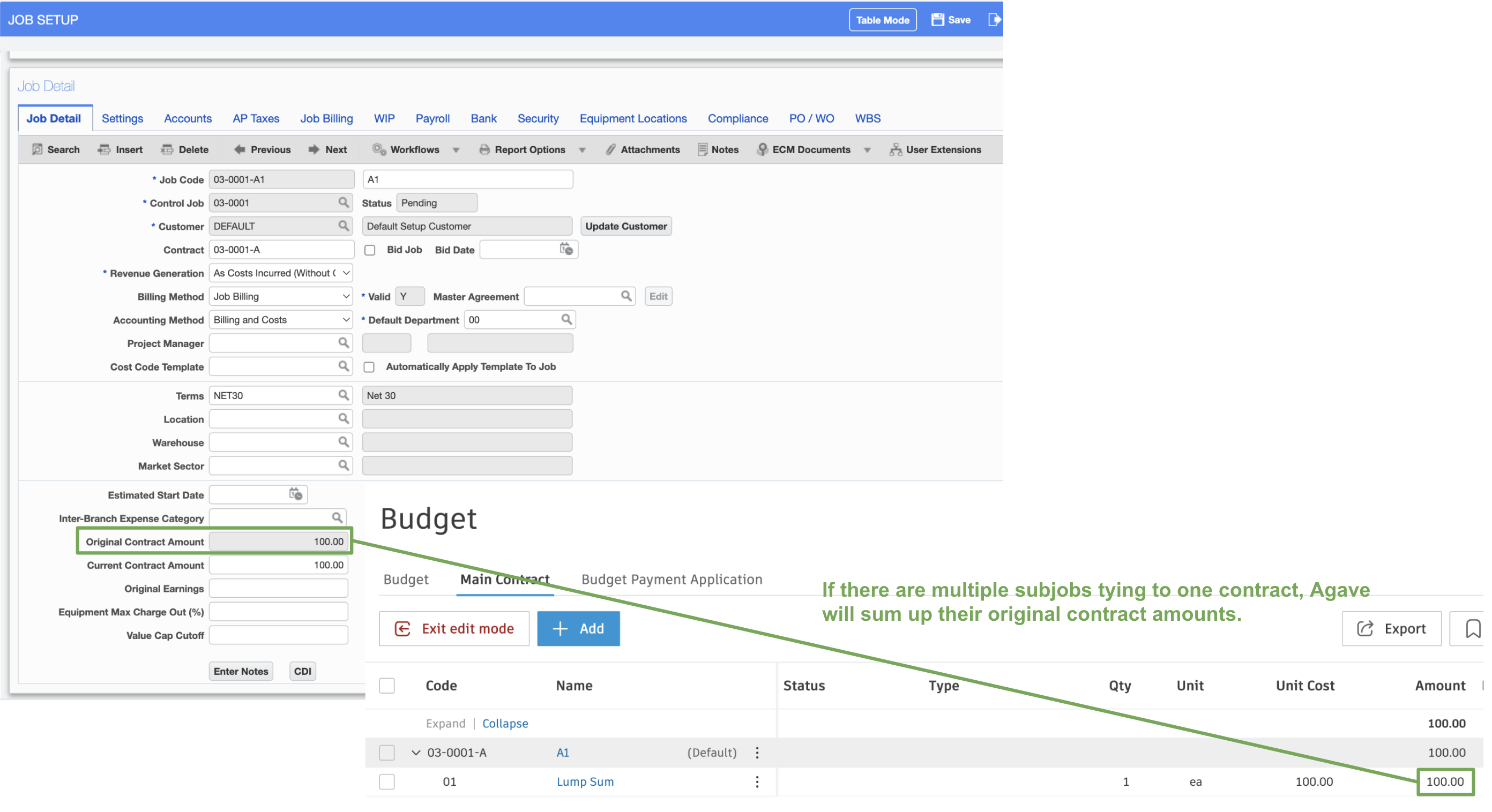Screen dimensions: 1492x812
Task: Open Attachments paperclip icon
Action: tap(610, 149)
